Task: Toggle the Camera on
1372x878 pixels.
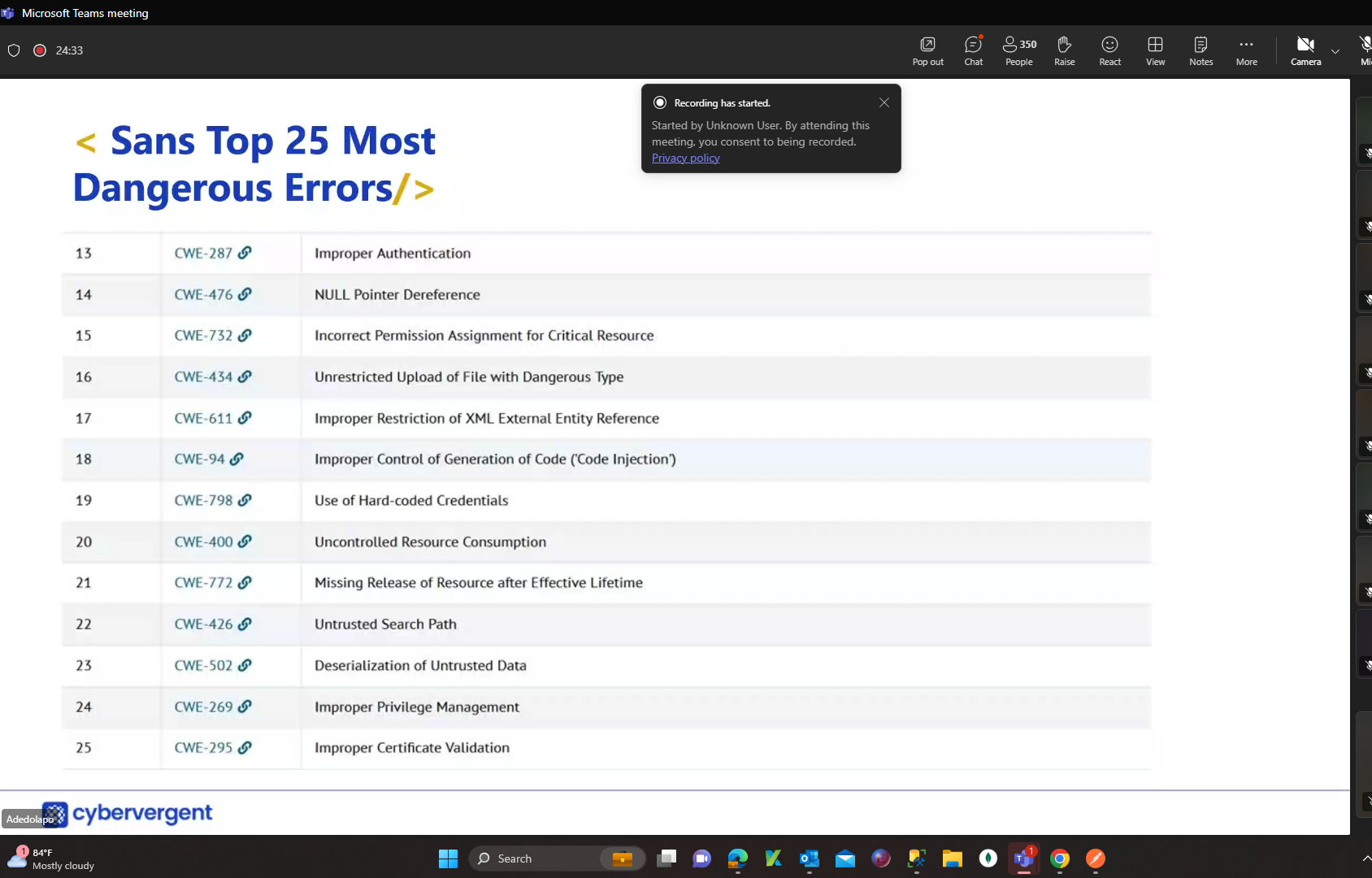Action: click(1305, 50)
